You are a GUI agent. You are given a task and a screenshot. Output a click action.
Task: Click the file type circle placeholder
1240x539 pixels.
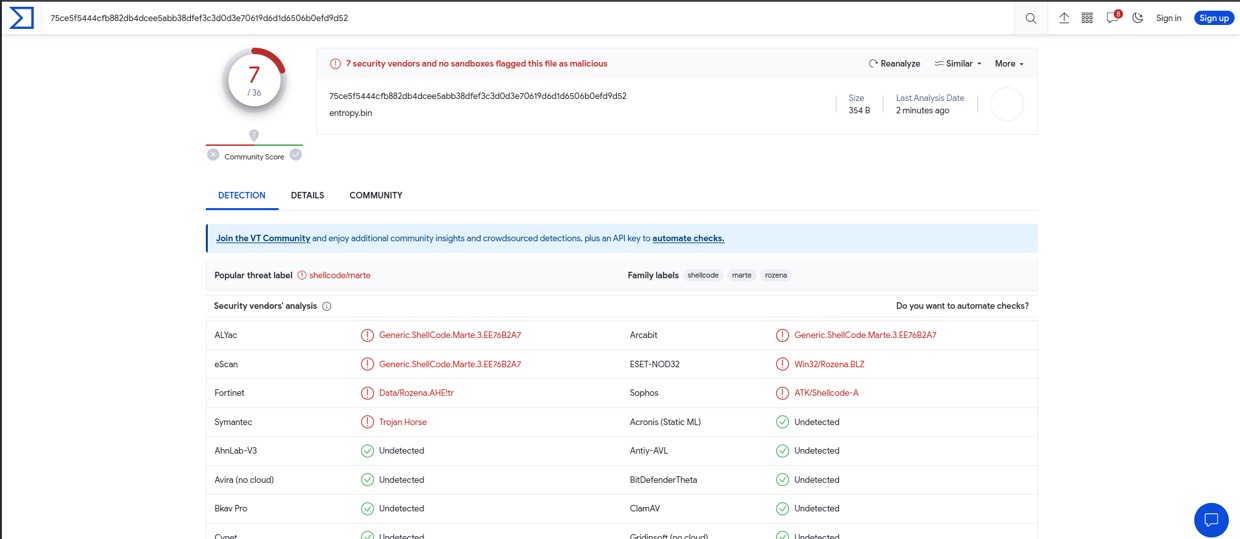1007,104
